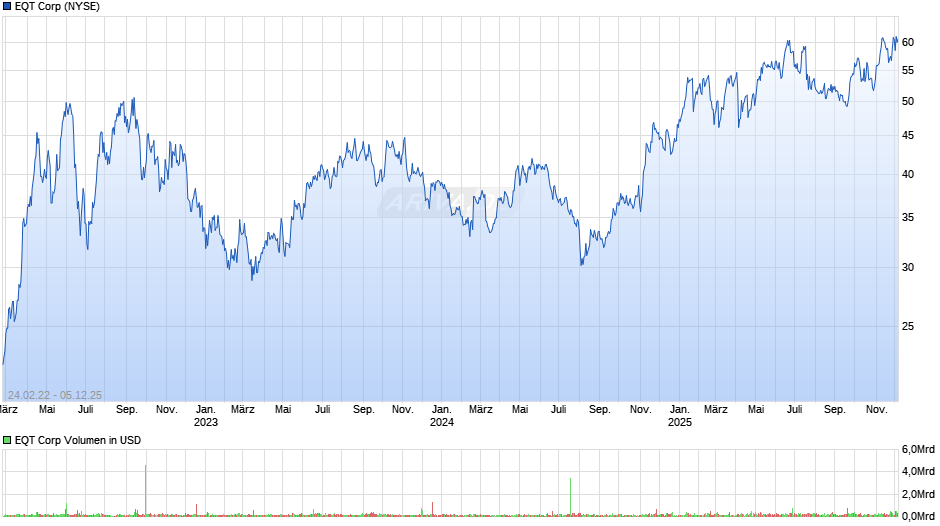Viewport: 940px width, 526px height.
Task: Click the 'Jan.' label above 2023
Action: (206, 410)
